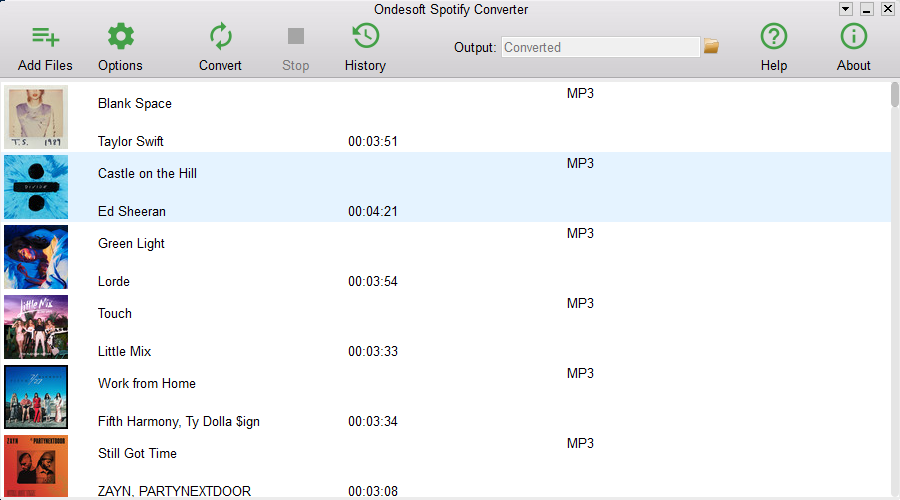Select the Work from Home track title
The image size is (900, 500).
click(x=147, y=383)
